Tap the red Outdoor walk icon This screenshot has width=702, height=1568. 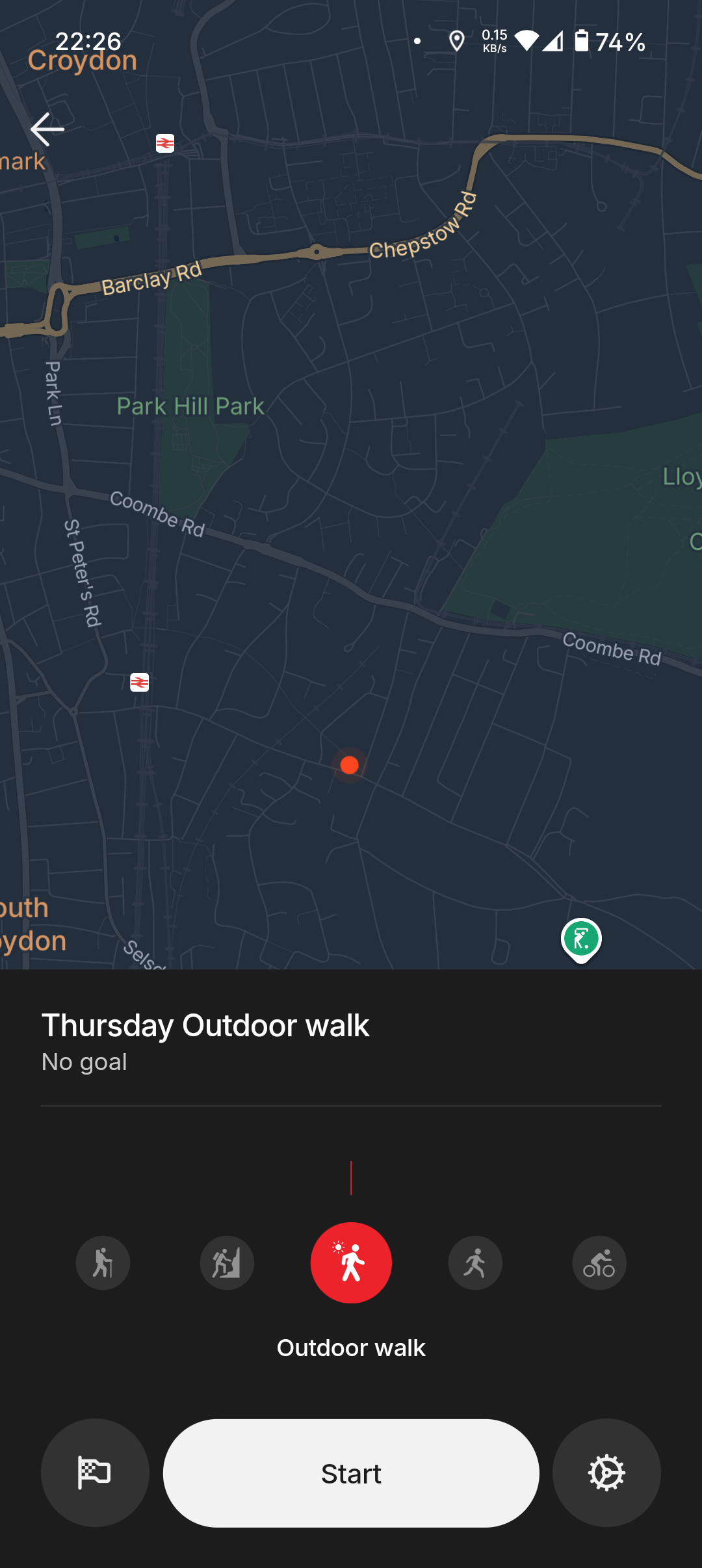click(x=351, y=1263)
